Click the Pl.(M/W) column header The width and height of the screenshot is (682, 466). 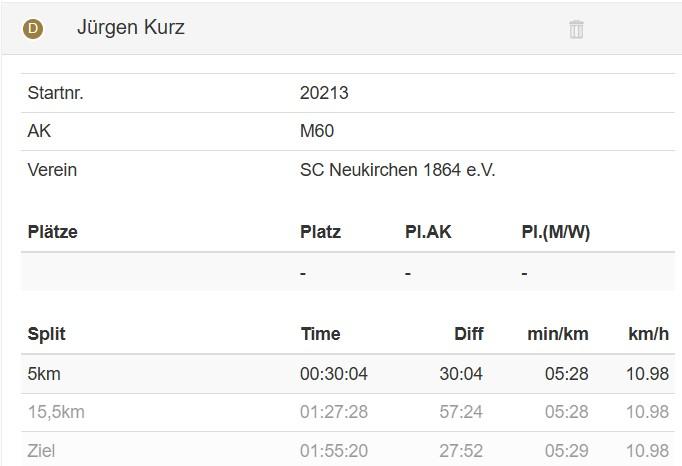(555, 232)
